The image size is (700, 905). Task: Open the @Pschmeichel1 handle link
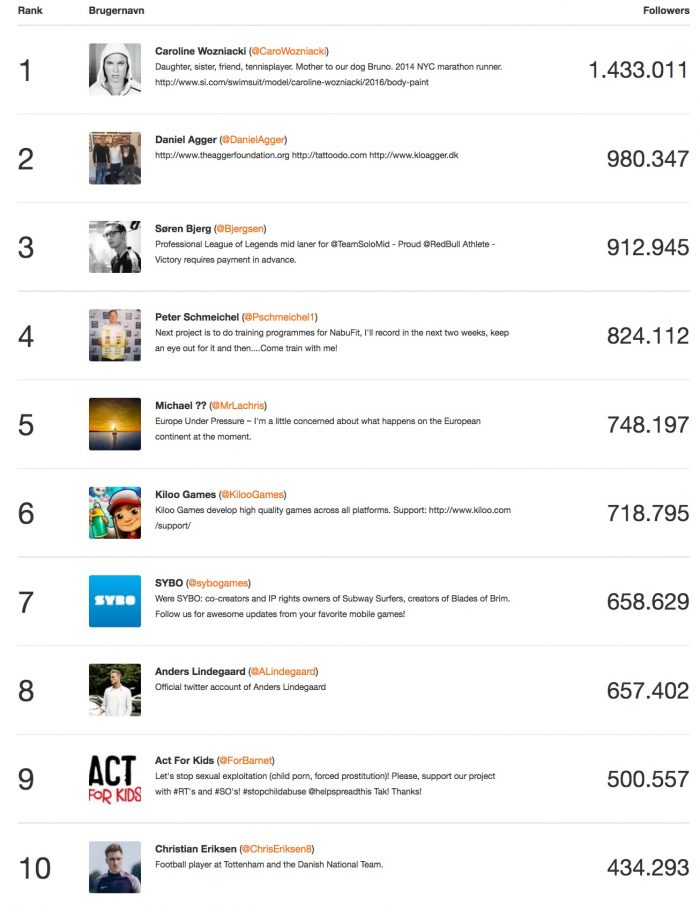[x=279, y=317]
